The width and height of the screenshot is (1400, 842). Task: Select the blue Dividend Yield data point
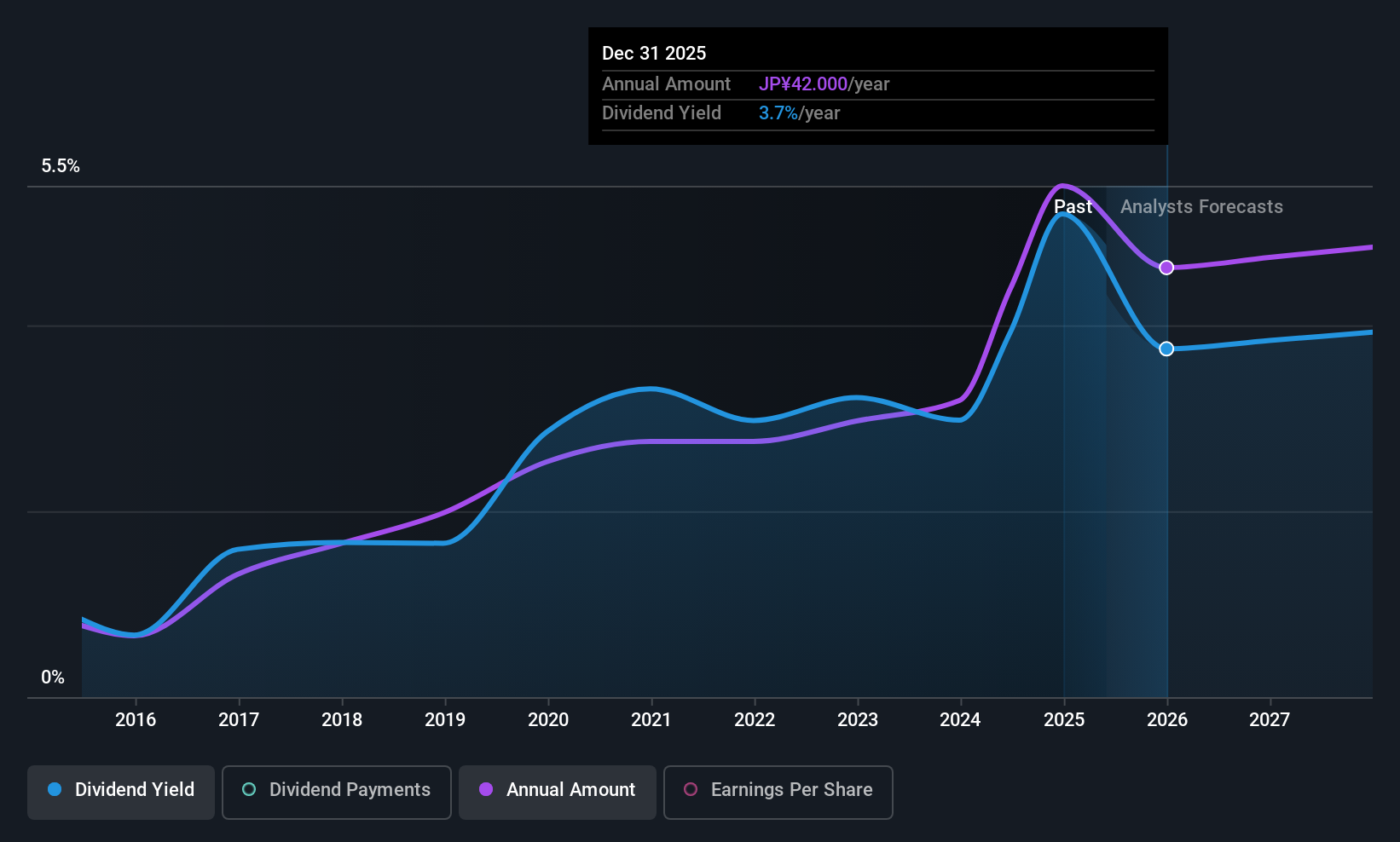point(1166,349)
